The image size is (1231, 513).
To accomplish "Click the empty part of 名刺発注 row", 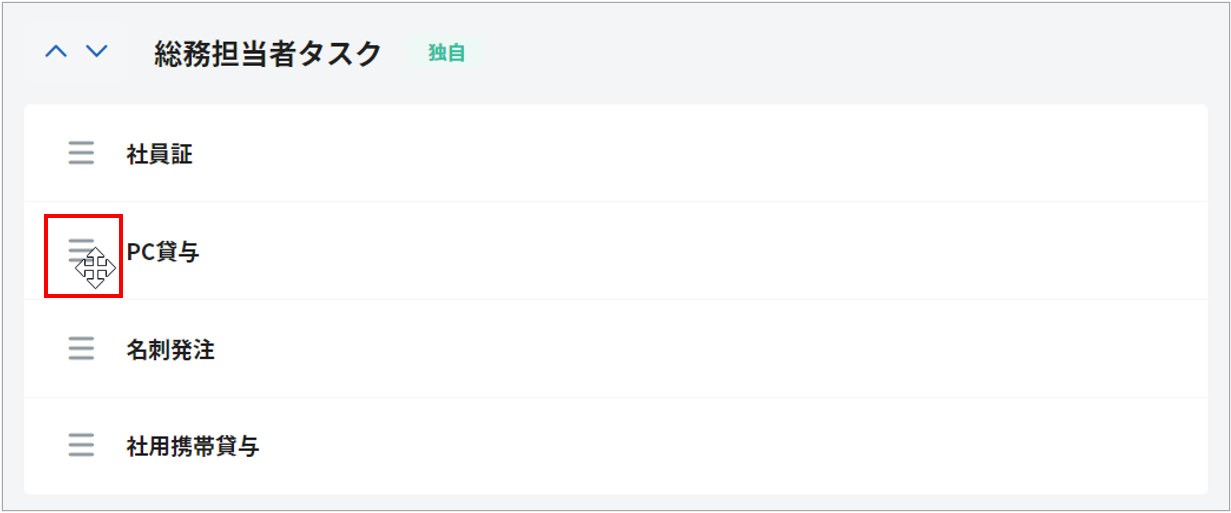I will point(700,350).
